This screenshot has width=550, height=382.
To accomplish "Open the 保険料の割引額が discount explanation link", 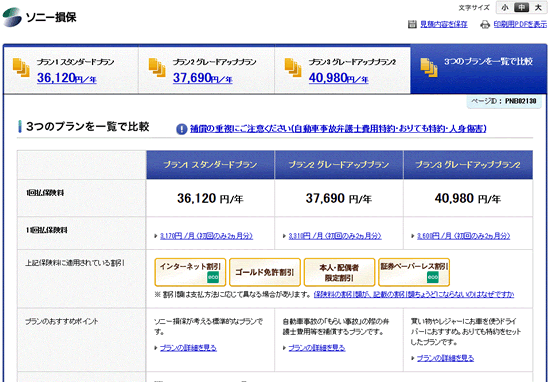I will click(x=414, y=295).
